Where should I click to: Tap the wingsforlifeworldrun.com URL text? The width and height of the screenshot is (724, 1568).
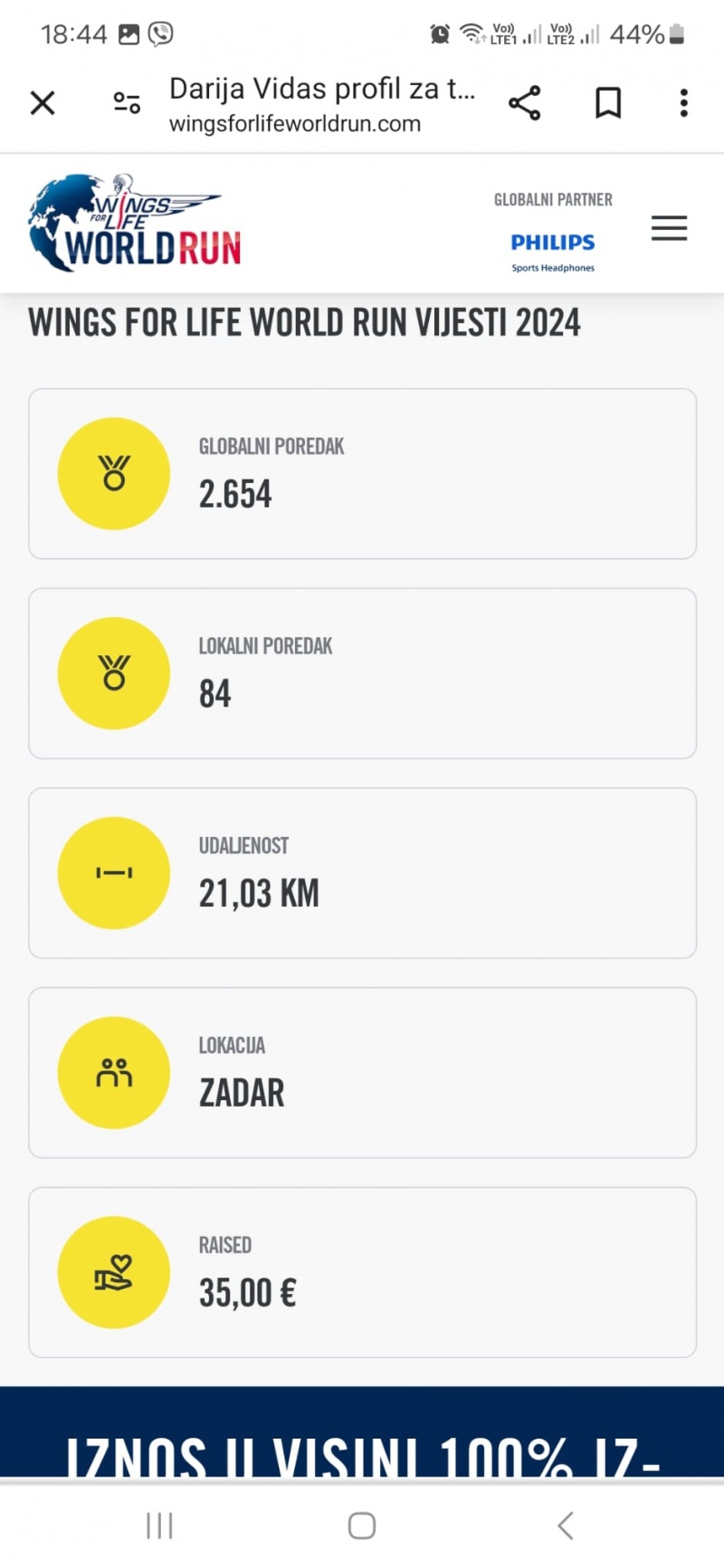(x=295, y=124)
